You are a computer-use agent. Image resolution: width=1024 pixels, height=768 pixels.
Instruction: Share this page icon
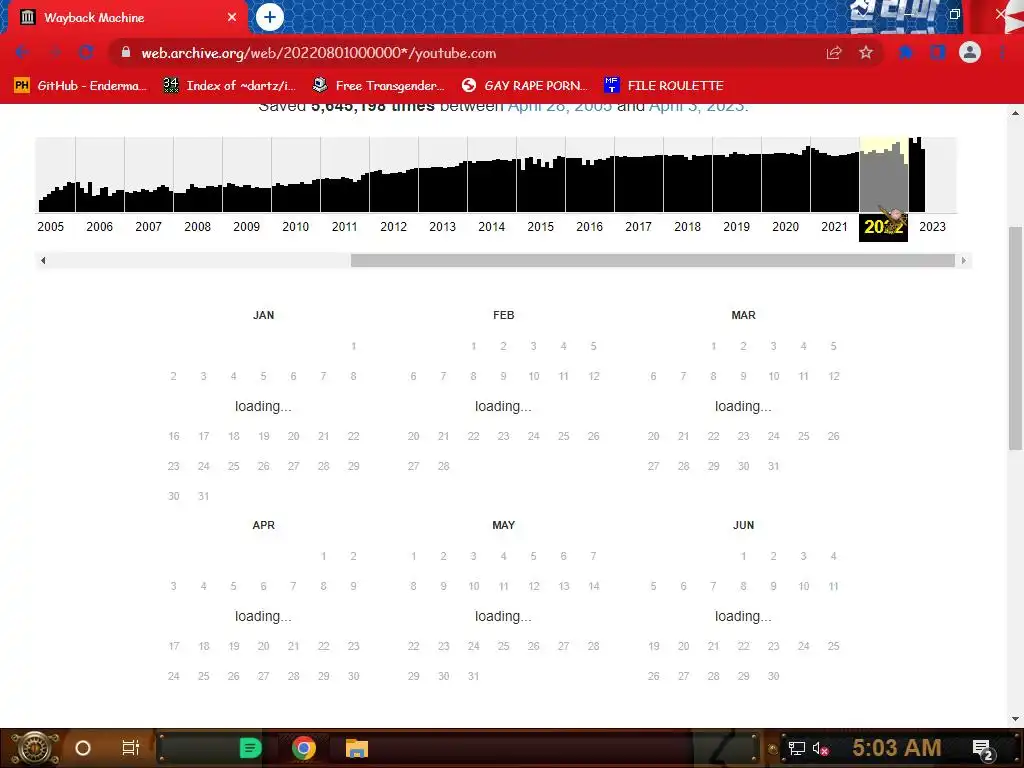pos(834,53)
